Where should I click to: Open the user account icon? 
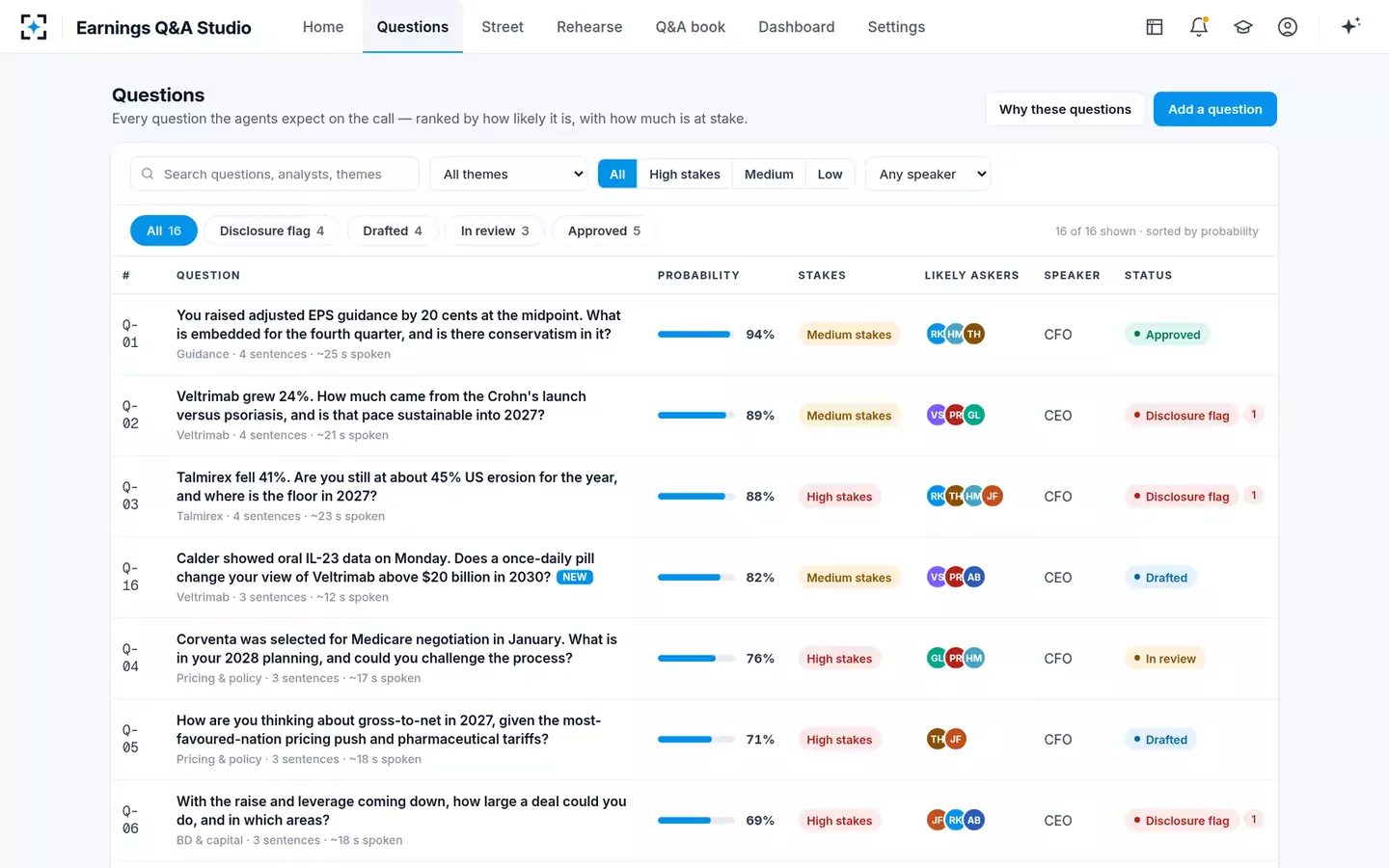(1288, 27)
